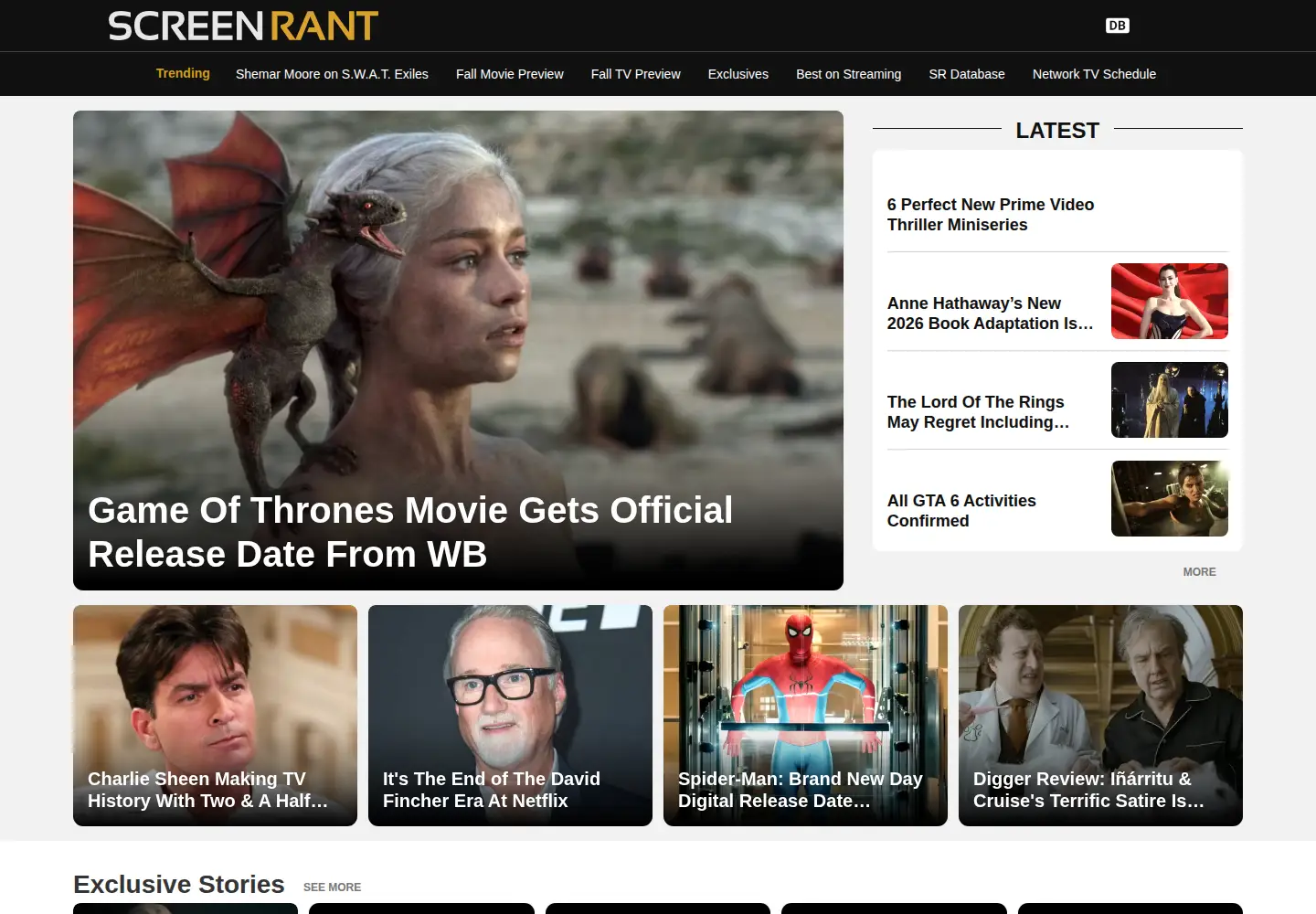Click SEE MORE beside Exclusive Stories

[x=332, y=887]
